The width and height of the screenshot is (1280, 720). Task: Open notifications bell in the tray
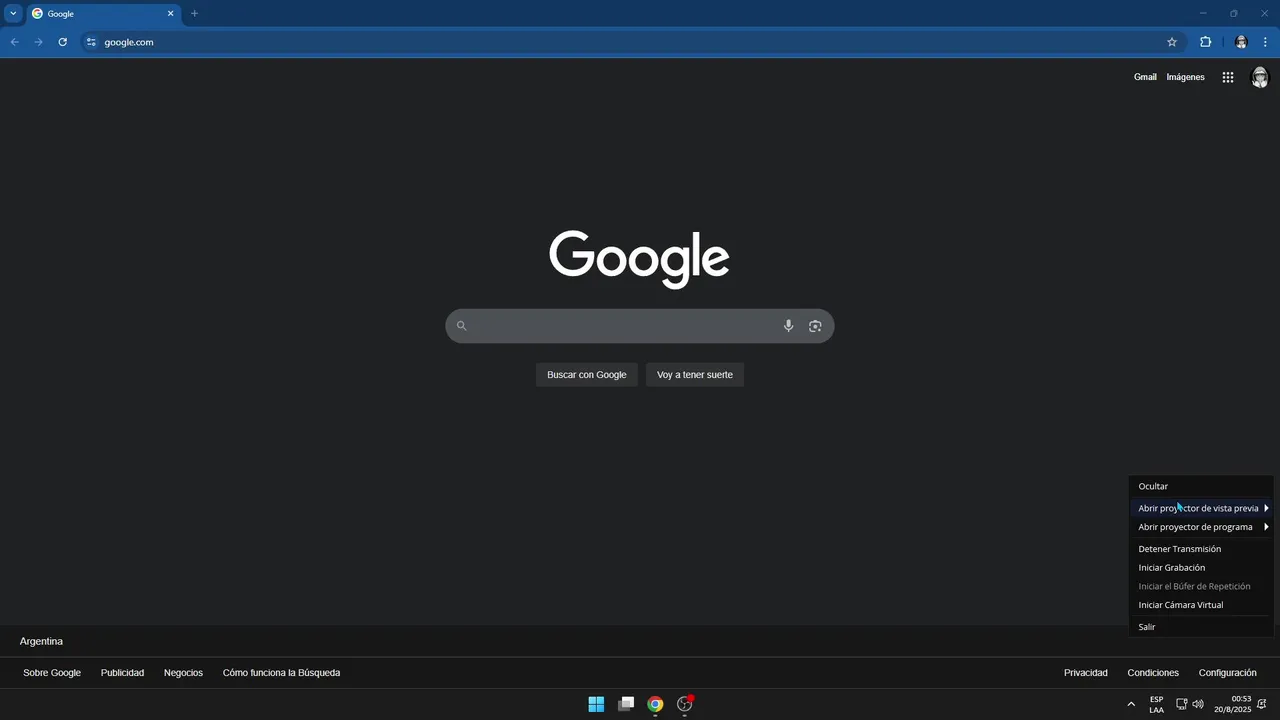[1262, 704]
